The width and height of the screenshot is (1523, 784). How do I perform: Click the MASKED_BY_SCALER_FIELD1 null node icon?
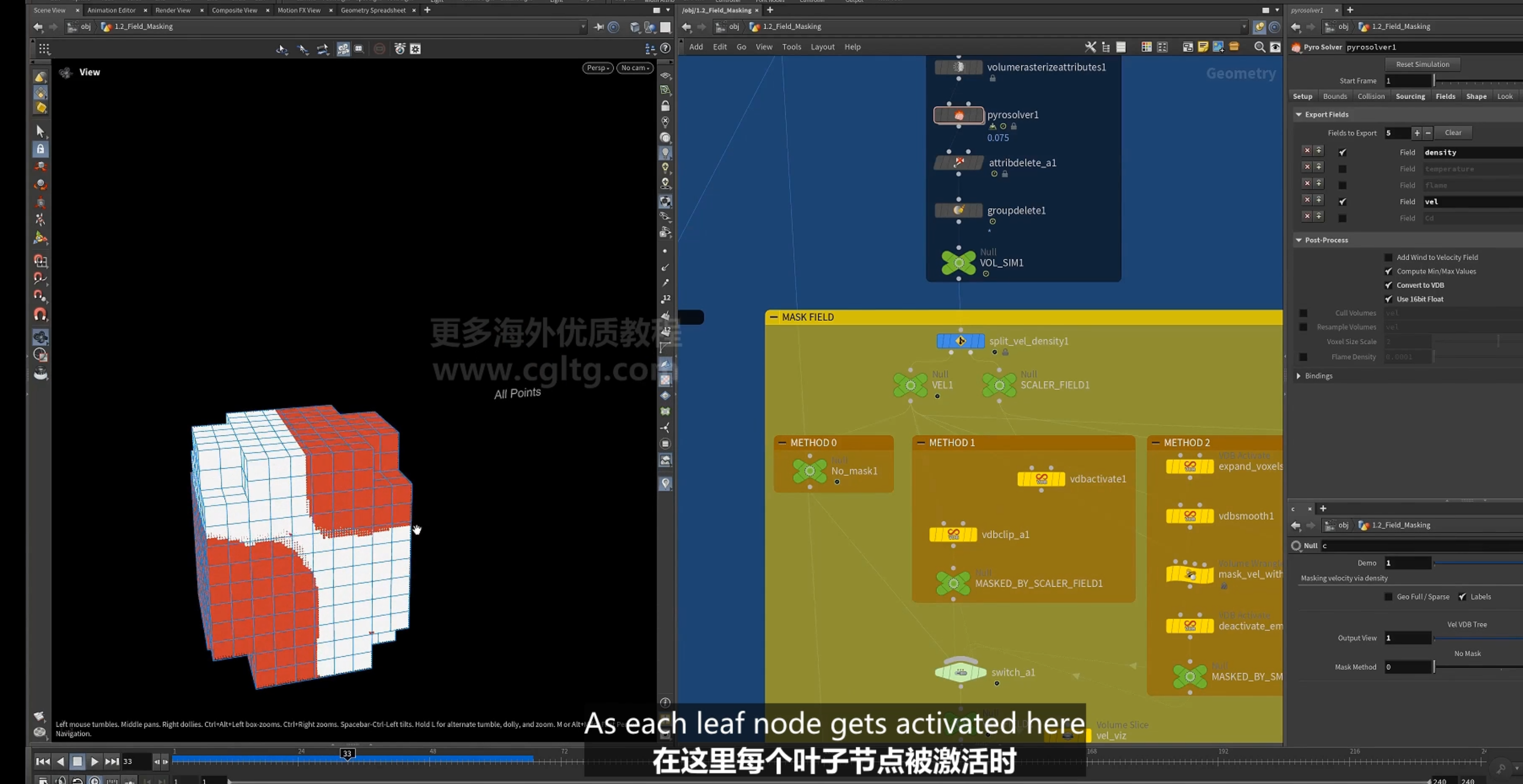(x=953, y=583)
